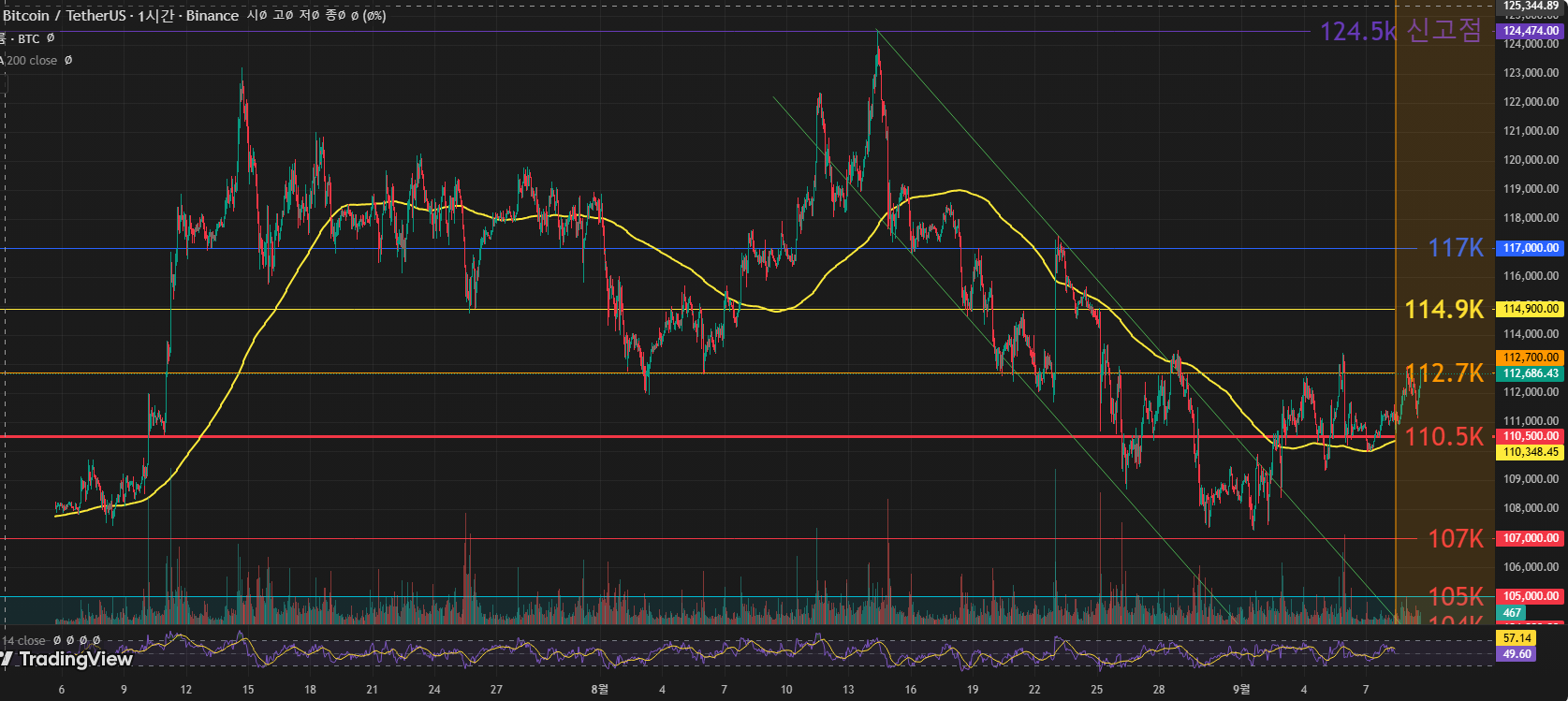Click the RSI 14 close indicator legend
Image resolution: width=1568 pixels, height=701 pixels.
point(24,641)
